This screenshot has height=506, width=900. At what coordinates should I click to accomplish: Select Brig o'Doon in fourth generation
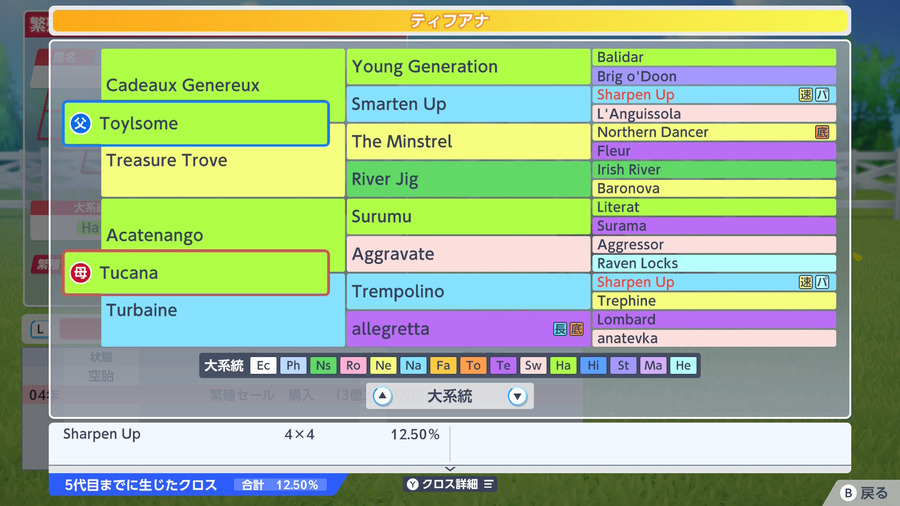pos(714,76)
